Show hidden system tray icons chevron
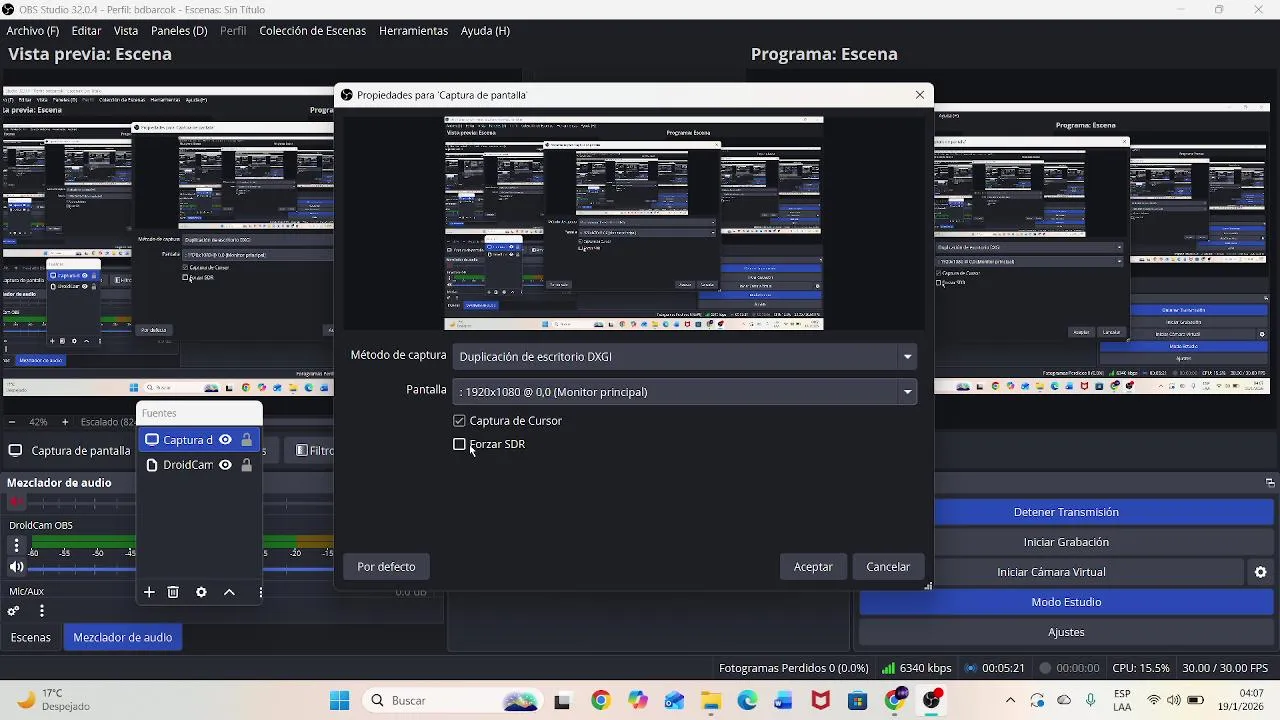Screen dimensions: 1280x720 point(1010,700)
